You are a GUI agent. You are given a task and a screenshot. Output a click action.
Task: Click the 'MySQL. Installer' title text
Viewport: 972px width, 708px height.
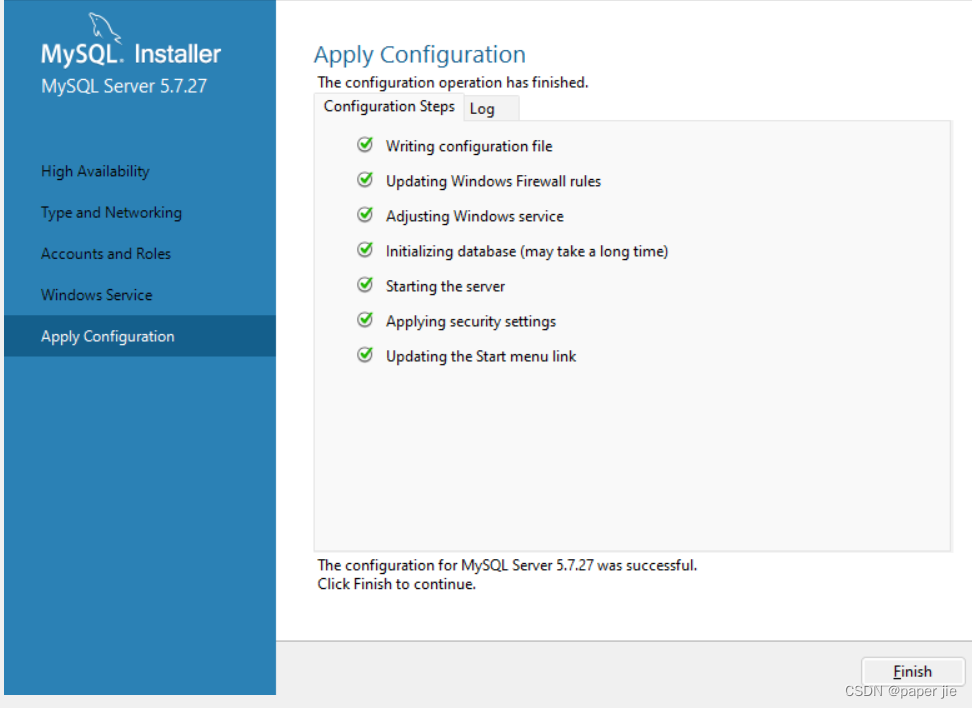[x=130, y=55]
